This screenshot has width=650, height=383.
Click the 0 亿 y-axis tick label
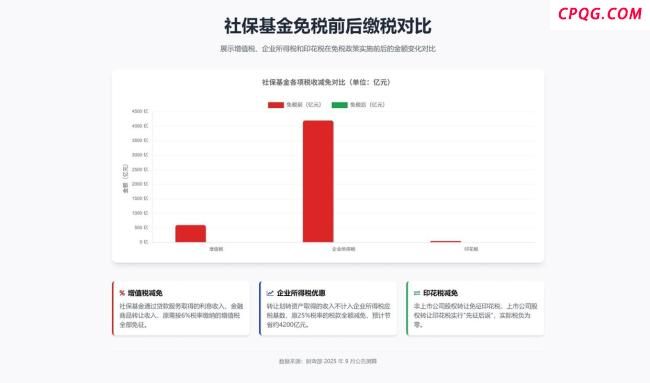coord(143,242)
